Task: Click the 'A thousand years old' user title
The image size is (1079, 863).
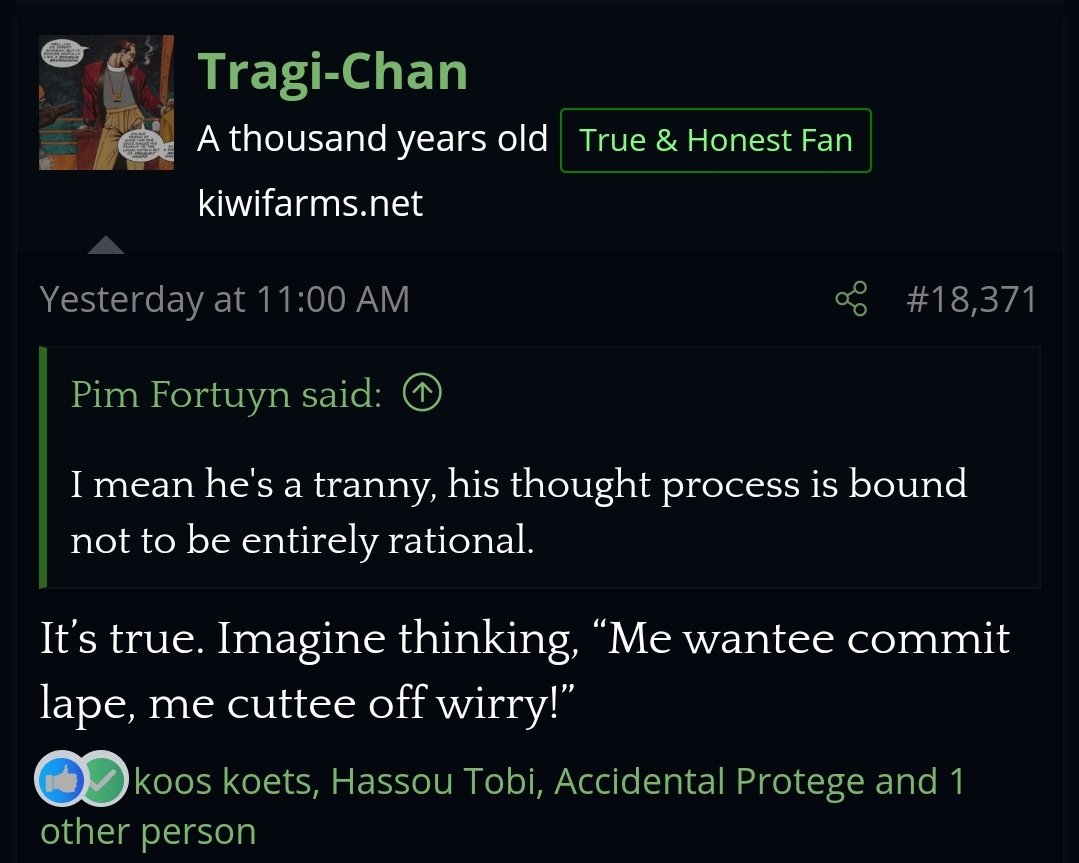Action: [x=372, y=139]
